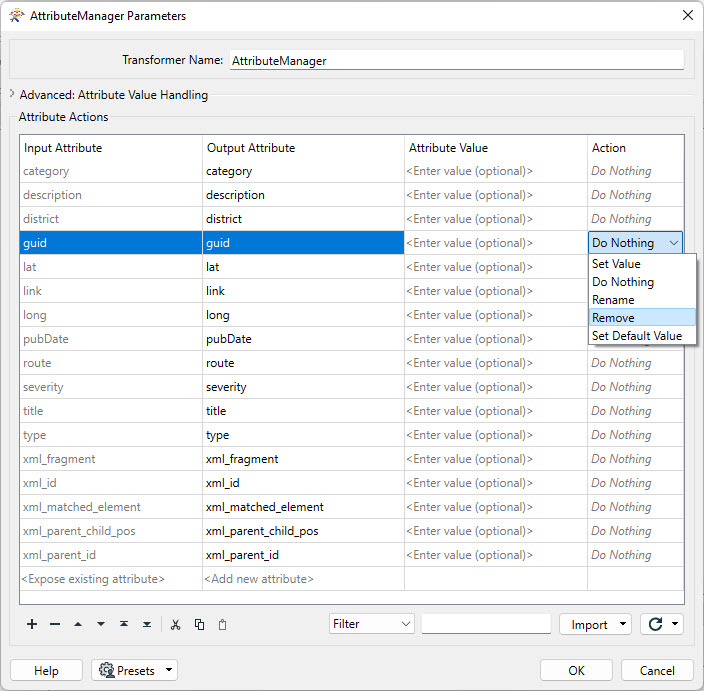Click guid output attribute cell
Viewport: 704px width, 691px height.
click(x=303, y=243)
